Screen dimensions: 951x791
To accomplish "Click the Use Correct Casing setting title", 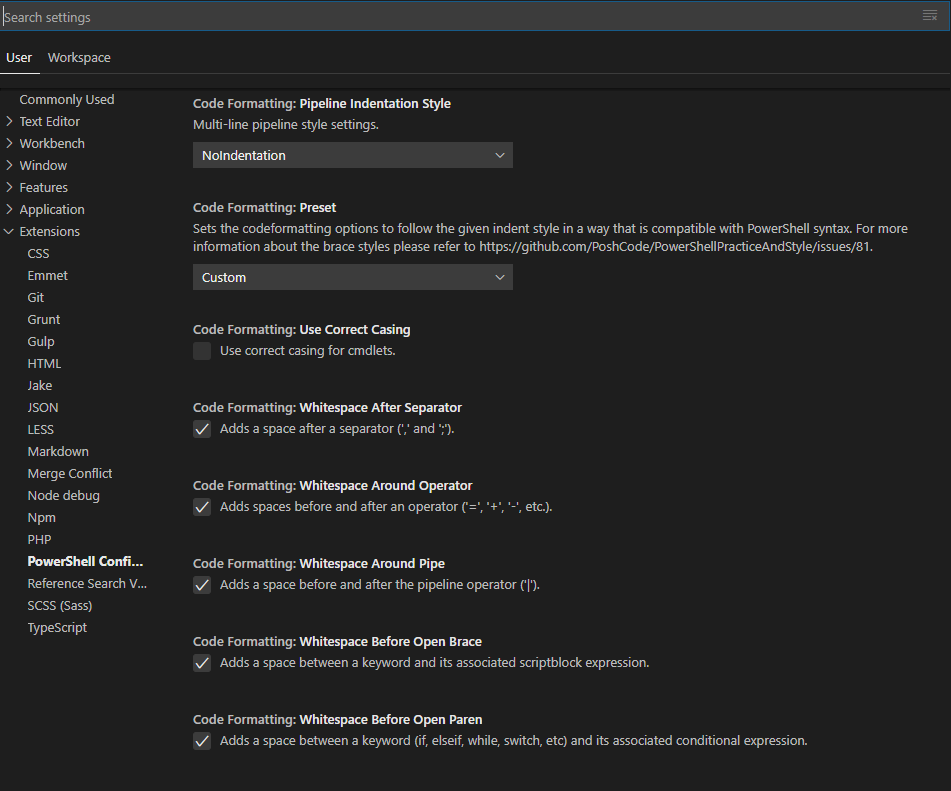I will [301, 329].
